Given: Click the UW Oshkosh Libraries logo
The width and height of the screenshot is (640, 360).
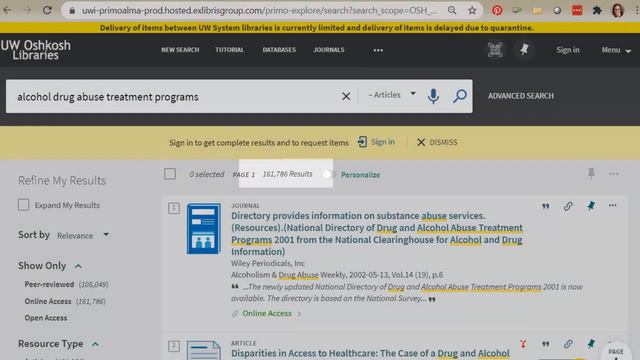Looking at the screenshot, I should (x=36, y=50).
